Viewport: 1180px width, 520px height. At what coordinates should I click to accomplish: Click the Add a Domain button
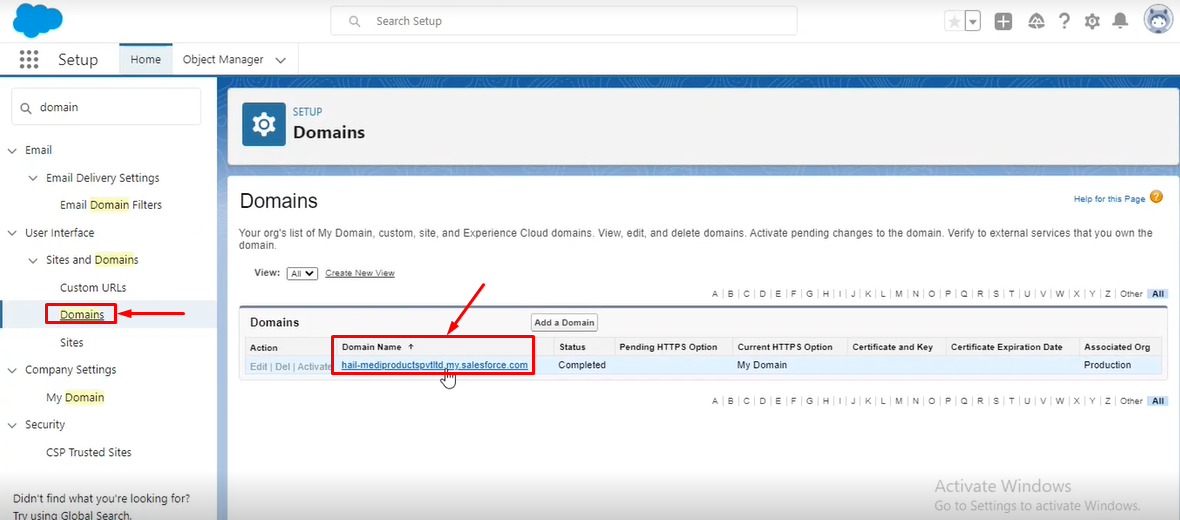coord(564,323)
